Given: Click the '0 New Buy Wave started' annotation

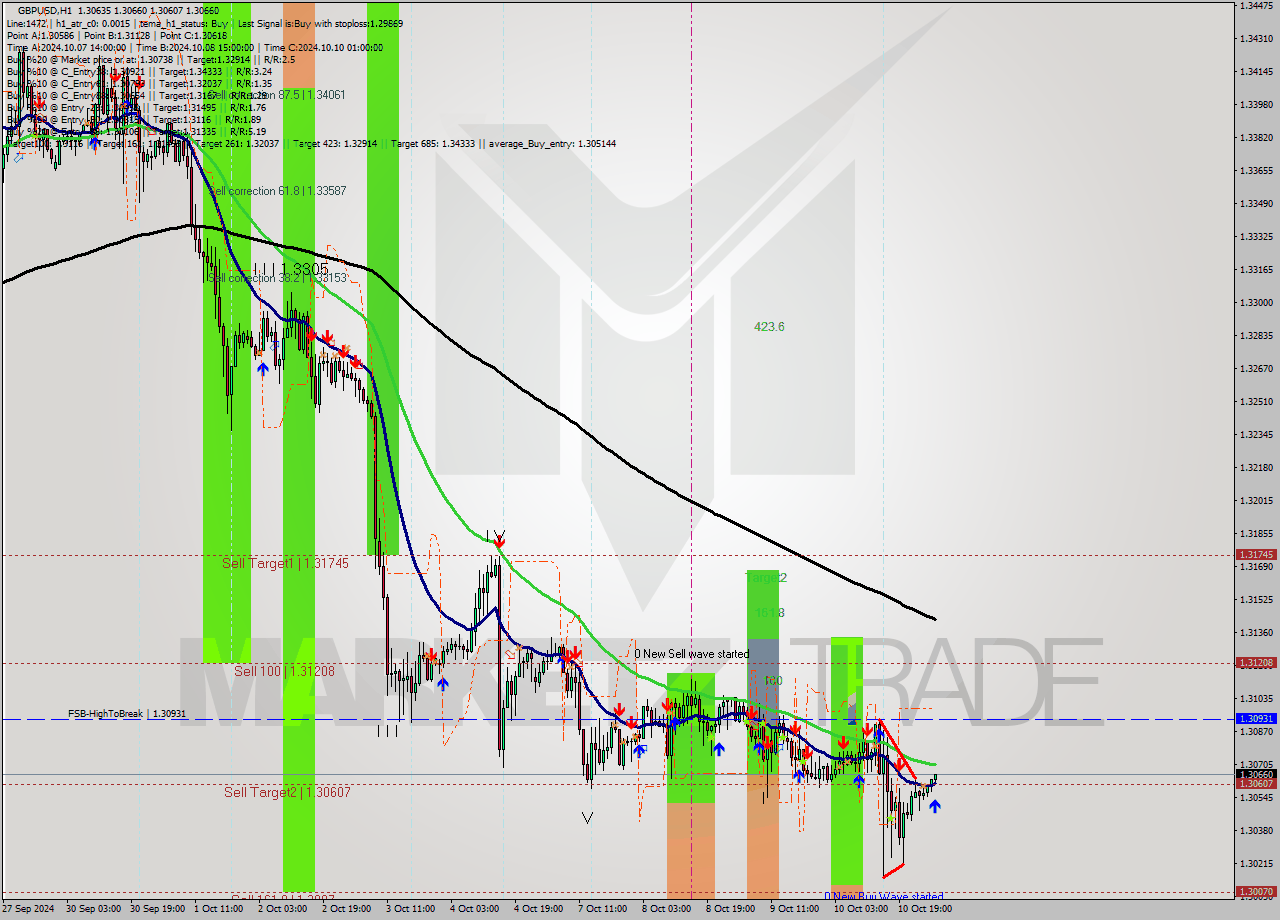Looking at the screenshot, I should (883, 897).
